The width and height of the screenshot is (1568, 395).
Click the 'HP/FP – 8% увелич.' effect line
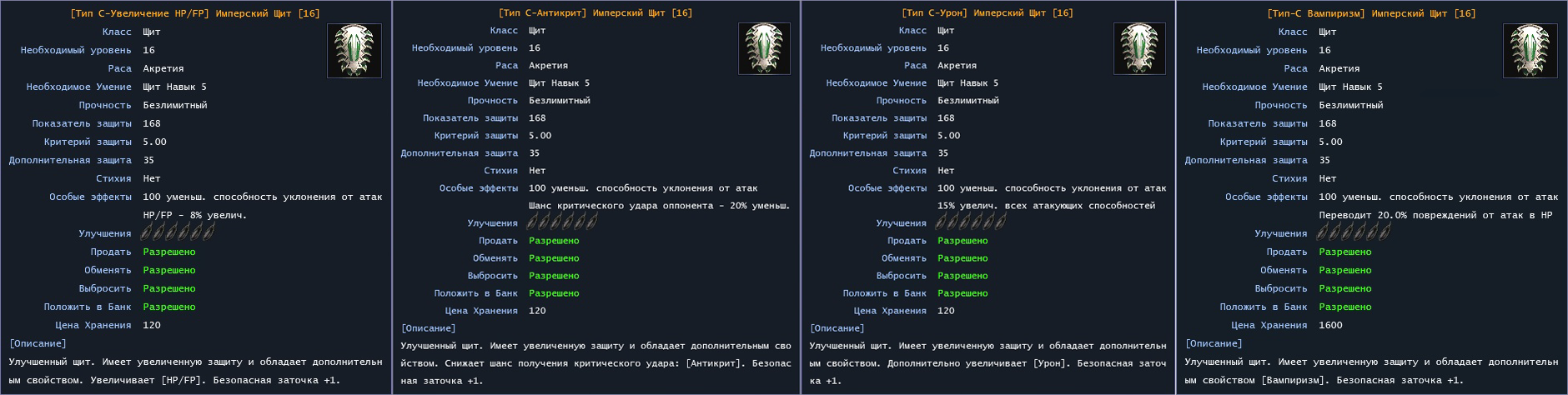point(195,215)
